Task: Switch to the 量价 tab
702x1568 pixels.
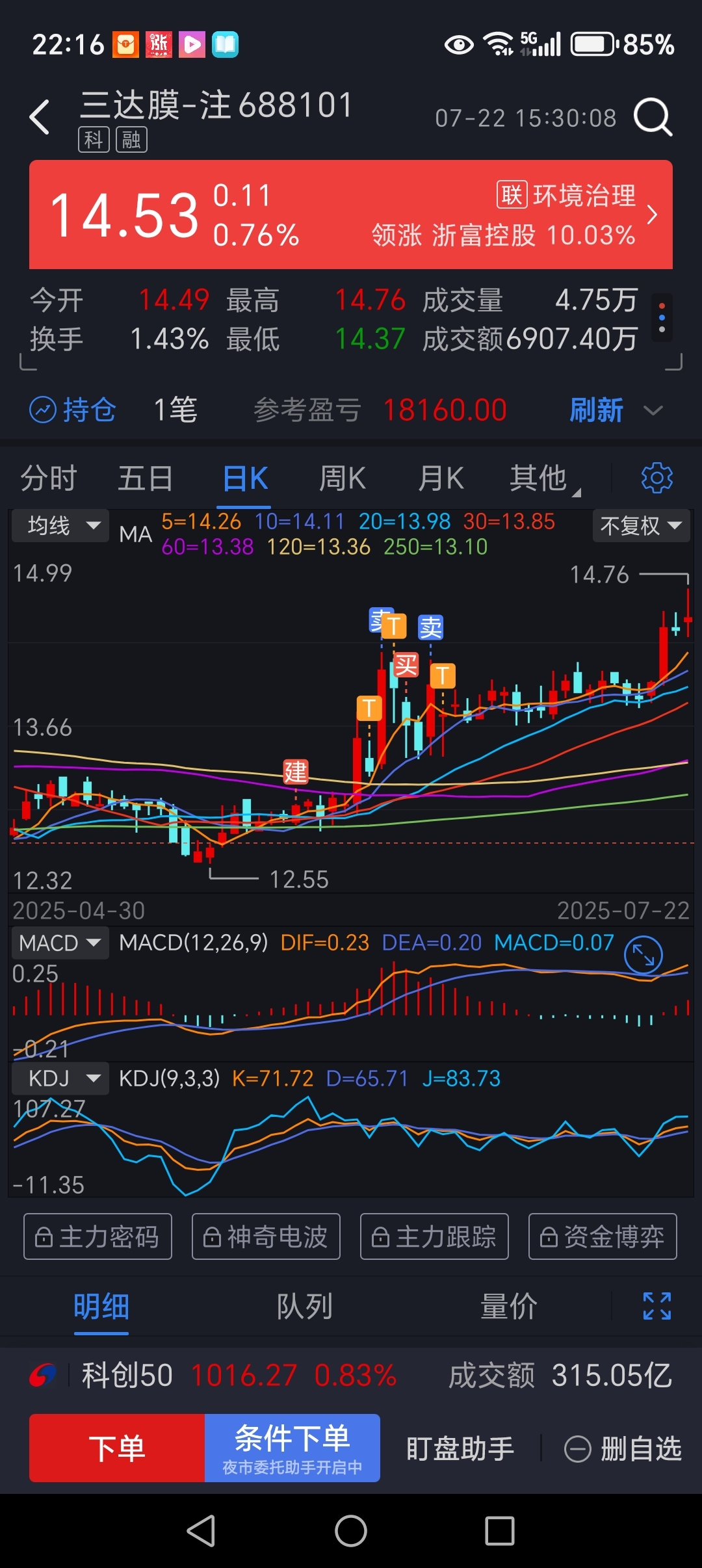Action: [508, 1307]
